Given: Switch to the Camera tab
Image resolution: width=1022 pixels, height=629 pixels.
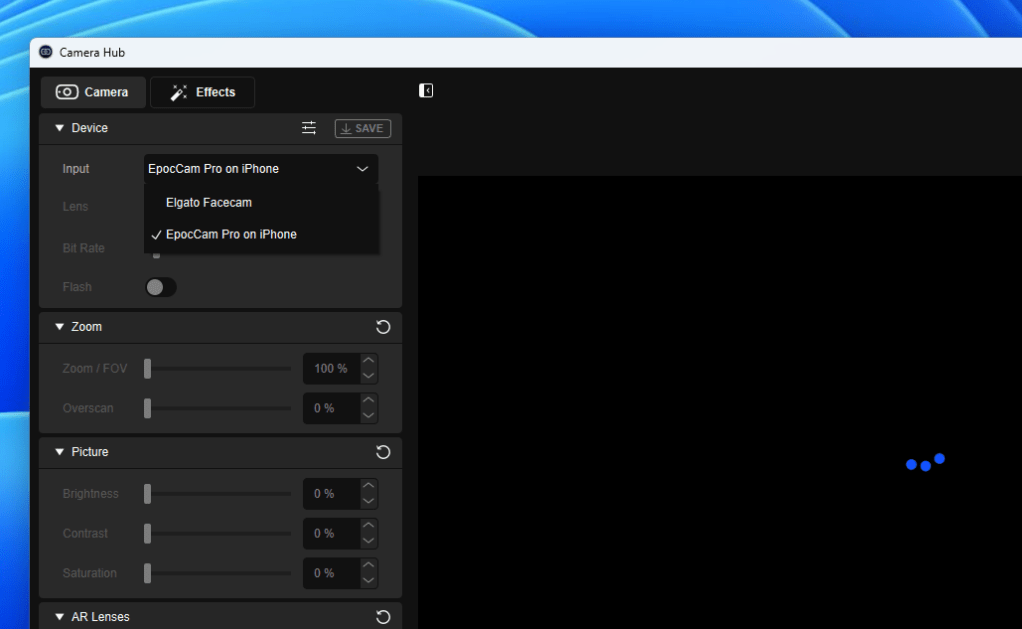Looking at the screenshot, I should (93, 92).
